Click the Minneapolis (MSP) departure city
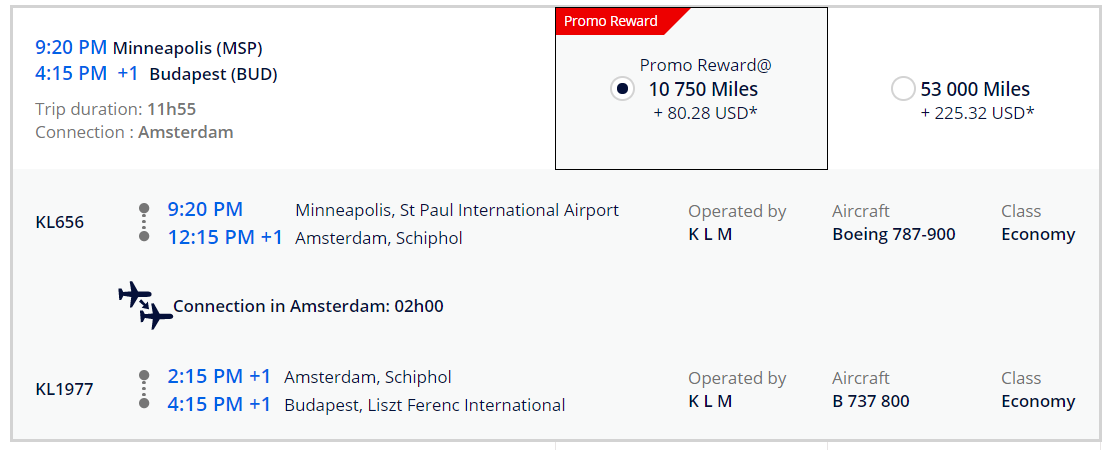Viewport: 1114px width, 450px height. pos(188,47)
